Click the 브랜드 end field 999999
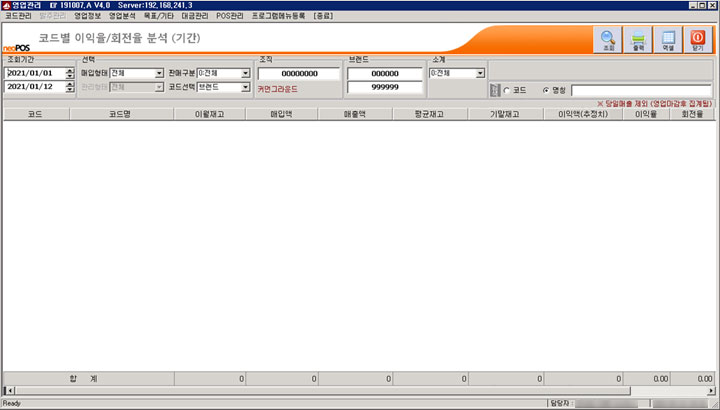 (385, 87)
